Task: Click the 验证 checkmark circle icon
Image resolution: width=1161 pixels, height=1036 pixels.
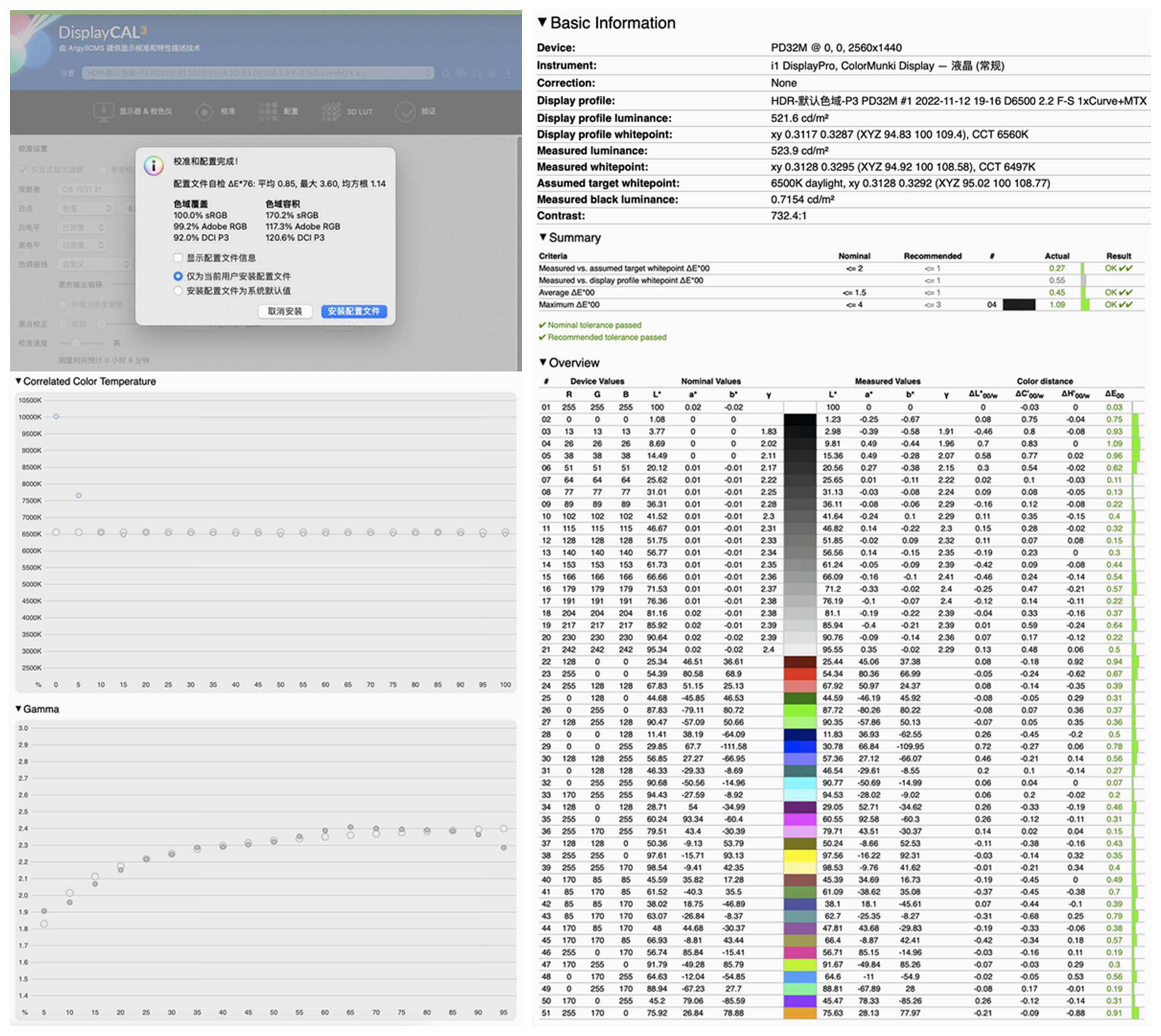Action: [x=406, y=111]
